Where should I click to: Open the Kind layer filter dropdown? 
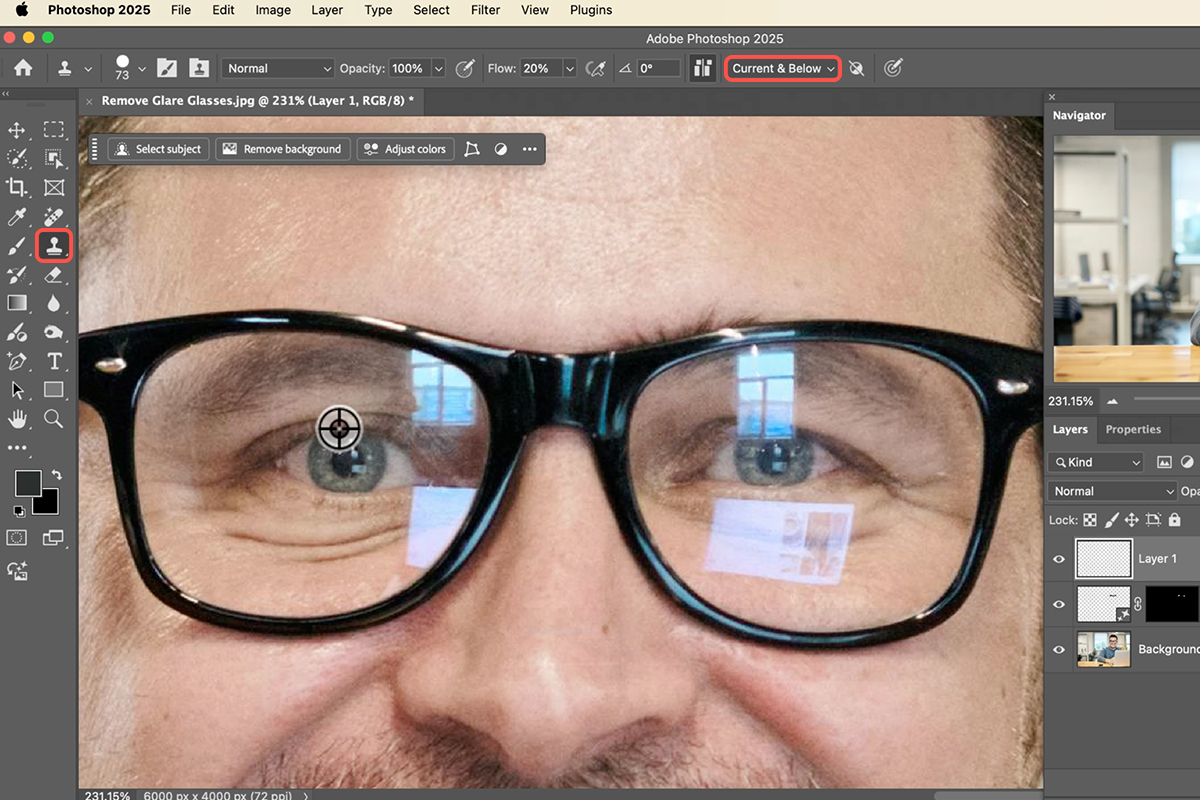1095,462
